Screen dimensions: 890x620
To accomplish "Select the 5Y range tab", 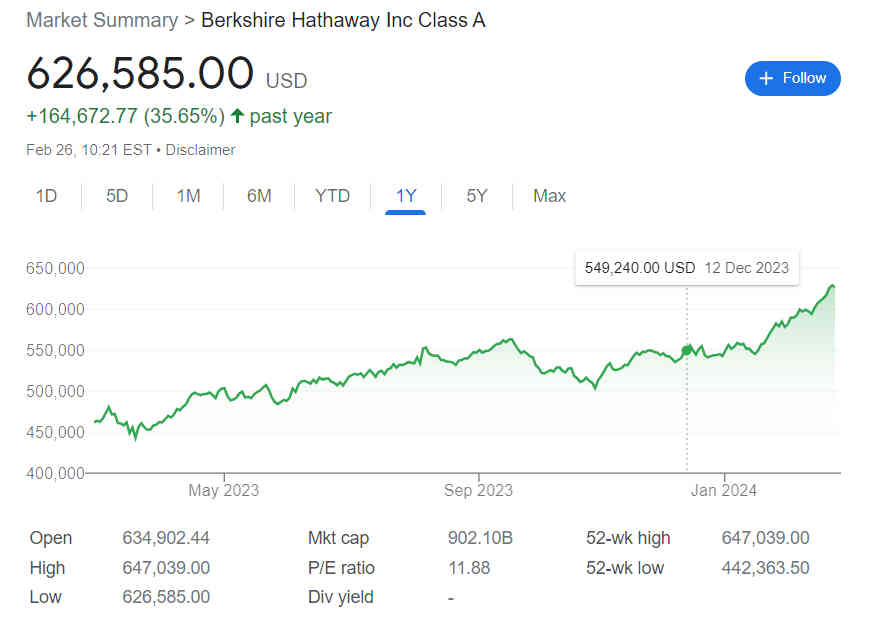I will [x=476, y=196].
